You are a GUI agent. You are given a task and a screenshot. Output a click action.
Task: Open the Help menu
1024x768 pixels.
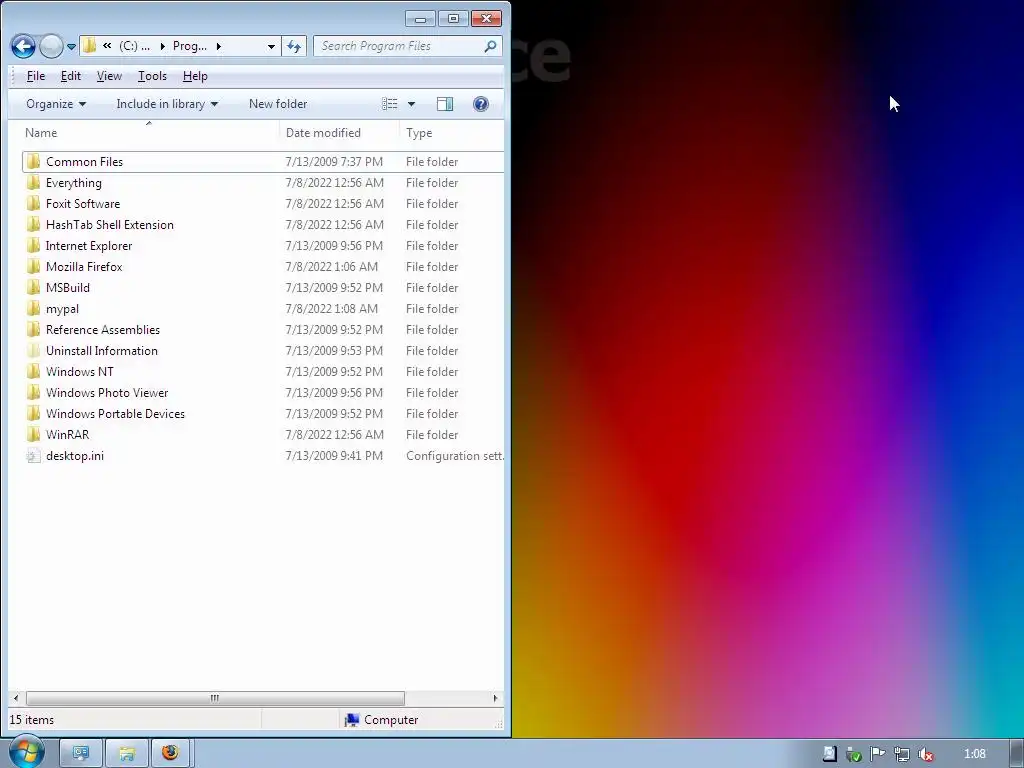[195, 76]
